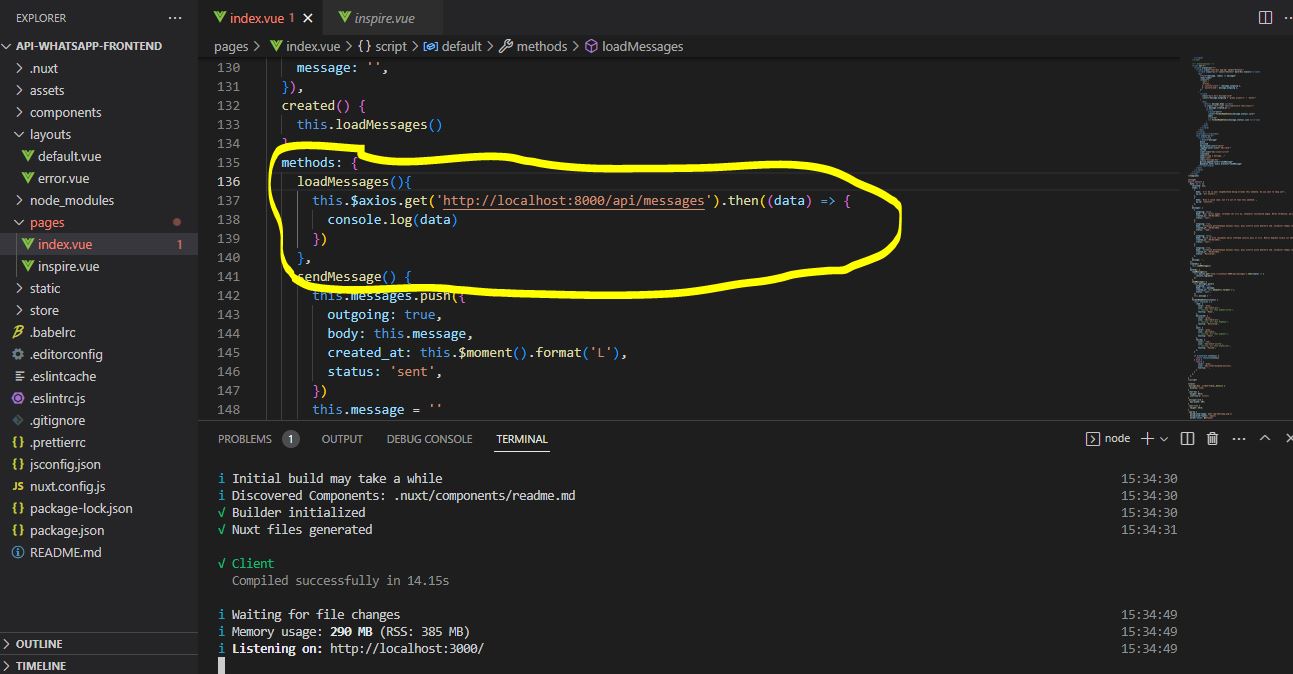Click the methods symbol in the breadcrumb

tap(544, 46)
